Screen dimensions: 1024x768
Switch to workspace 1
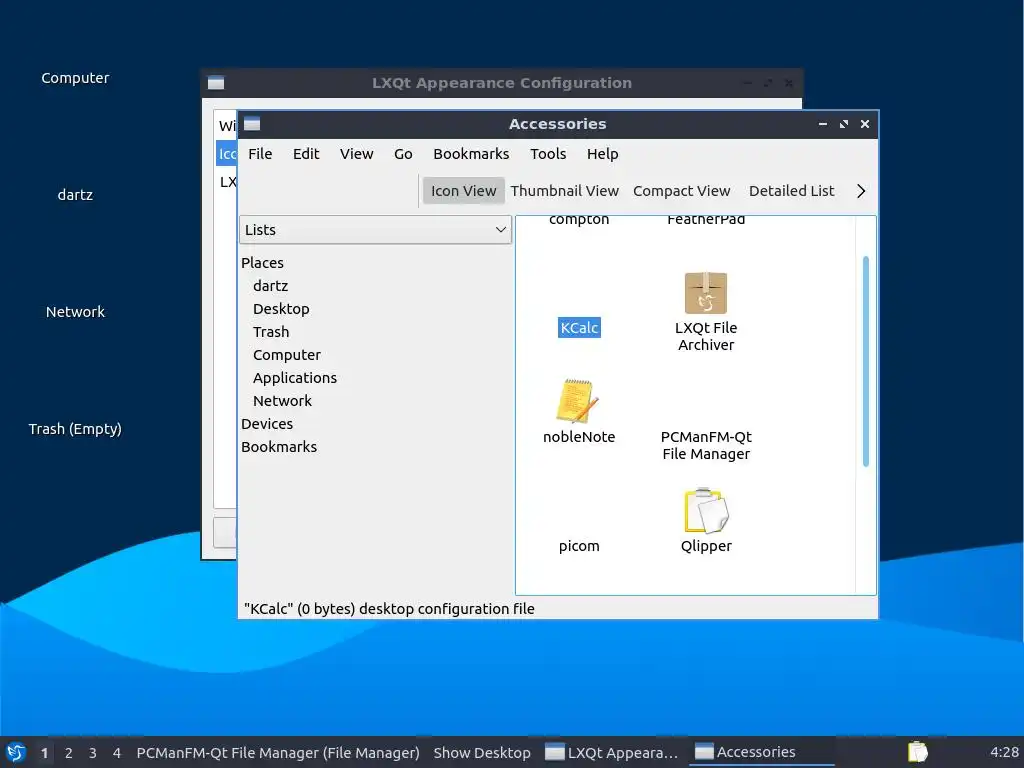44,752
